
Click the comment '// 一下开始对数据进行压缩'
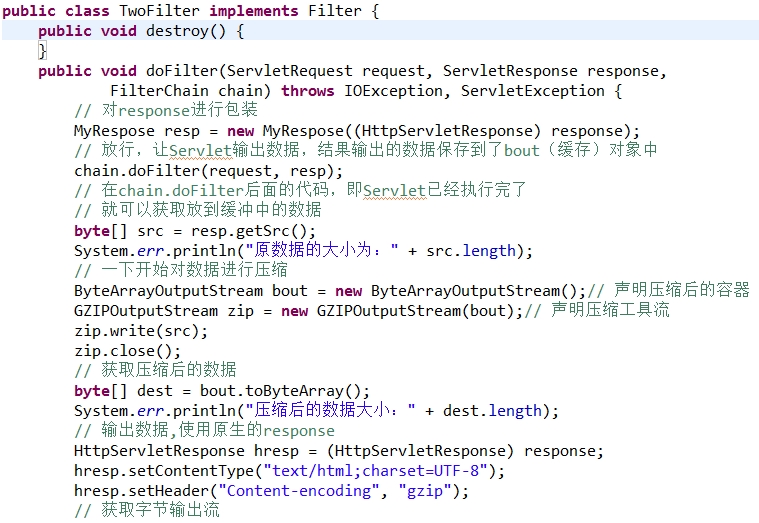click(181, 270)
